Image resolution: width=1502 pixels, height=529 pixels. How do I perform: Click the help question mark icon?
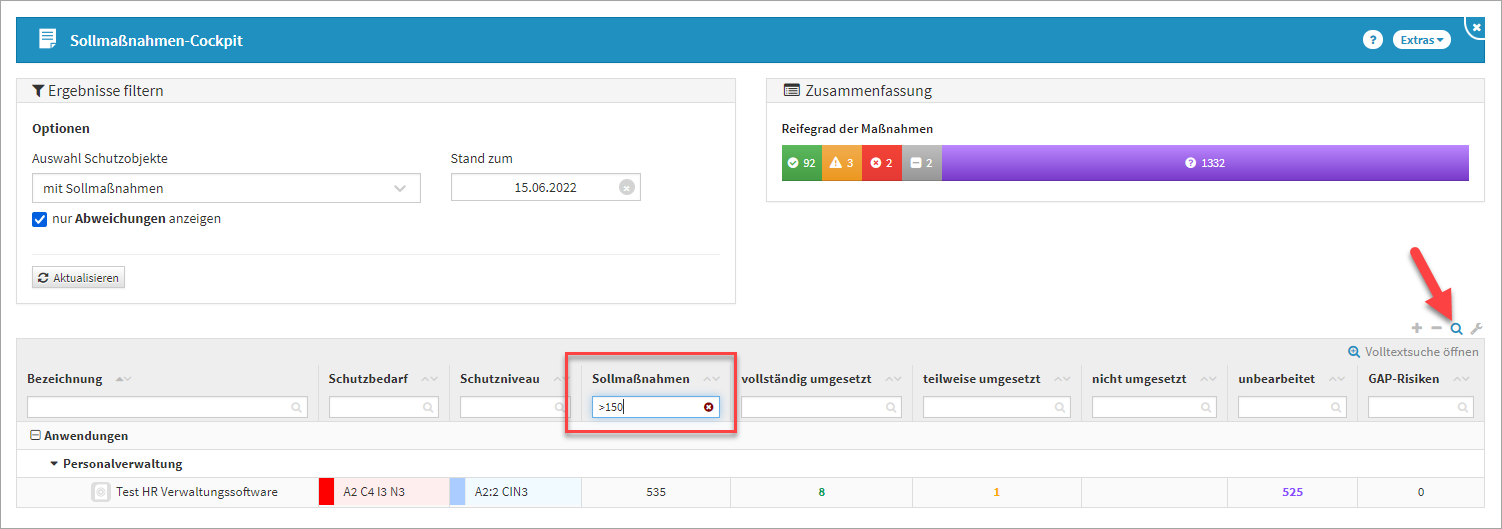tap(1372, 40)
